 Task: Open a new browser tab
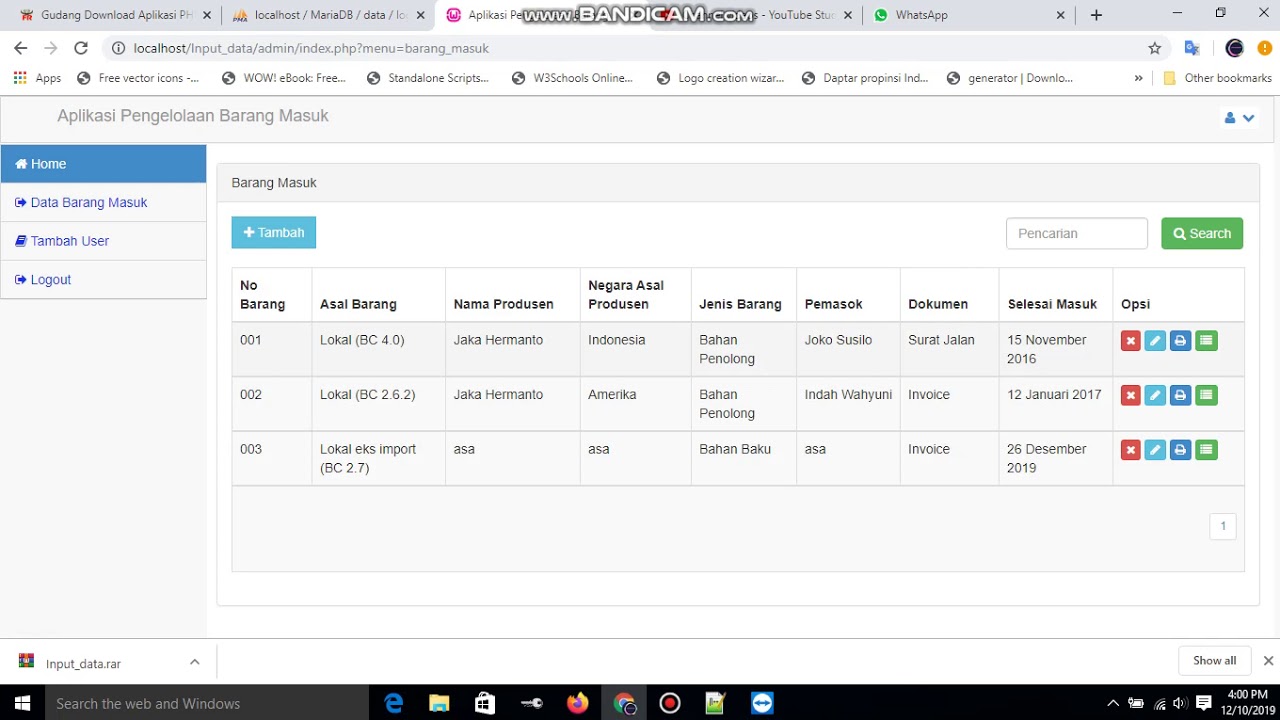[1096, 15]
